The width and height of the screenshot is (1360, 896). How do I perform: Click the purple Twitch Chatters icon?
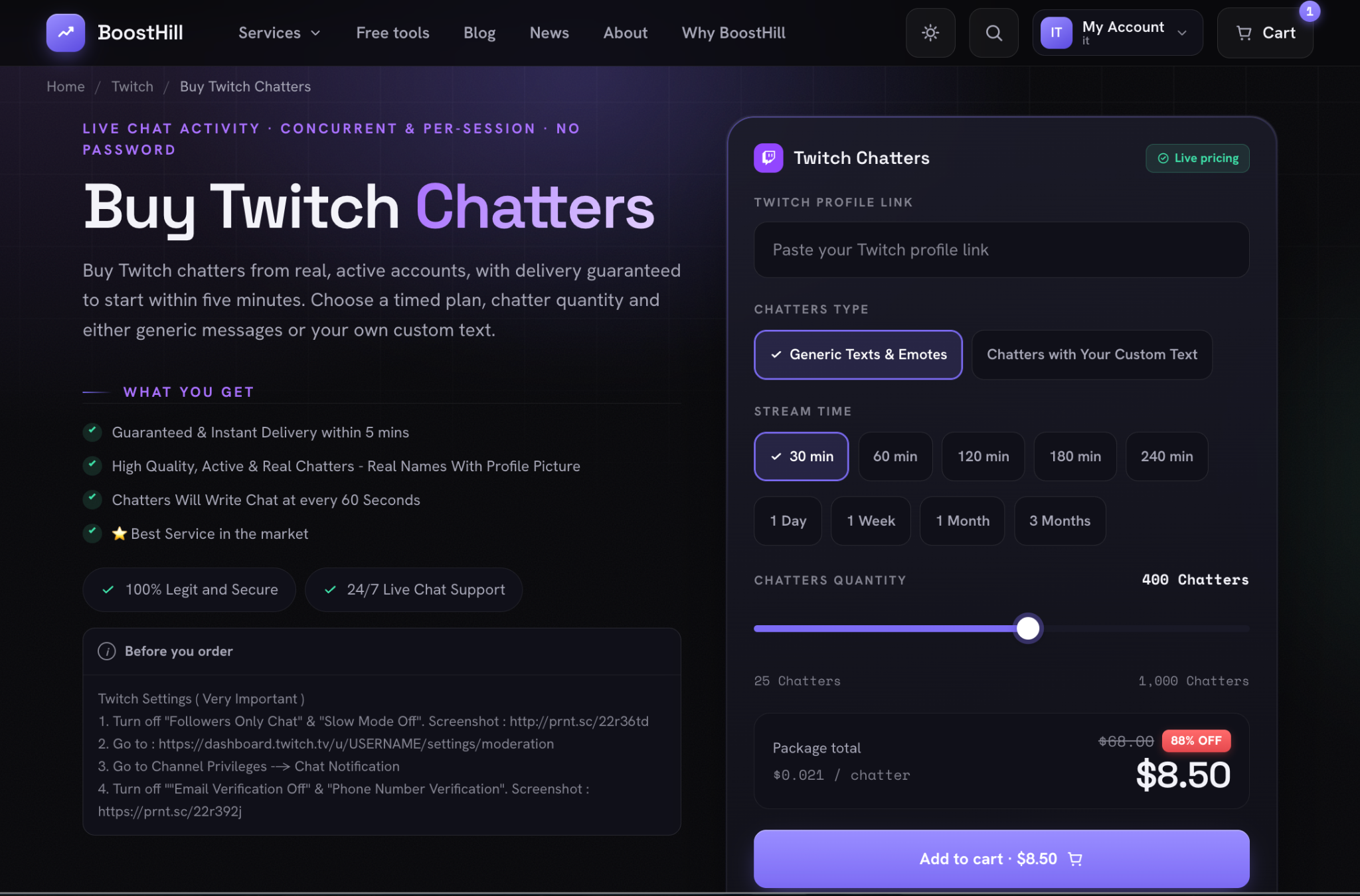pyautogui.click(x=768, y=158)
